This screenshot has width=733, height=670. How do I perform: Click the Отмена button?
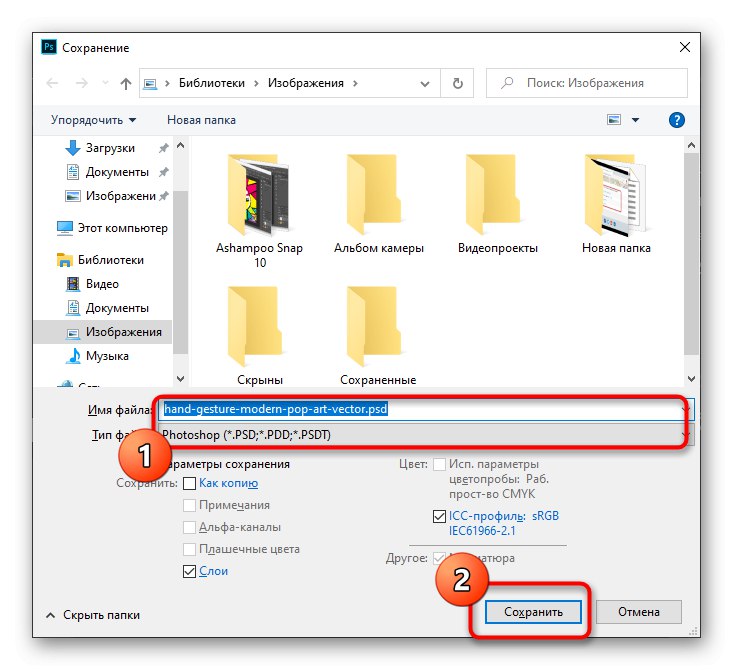(x=639, y=612)
